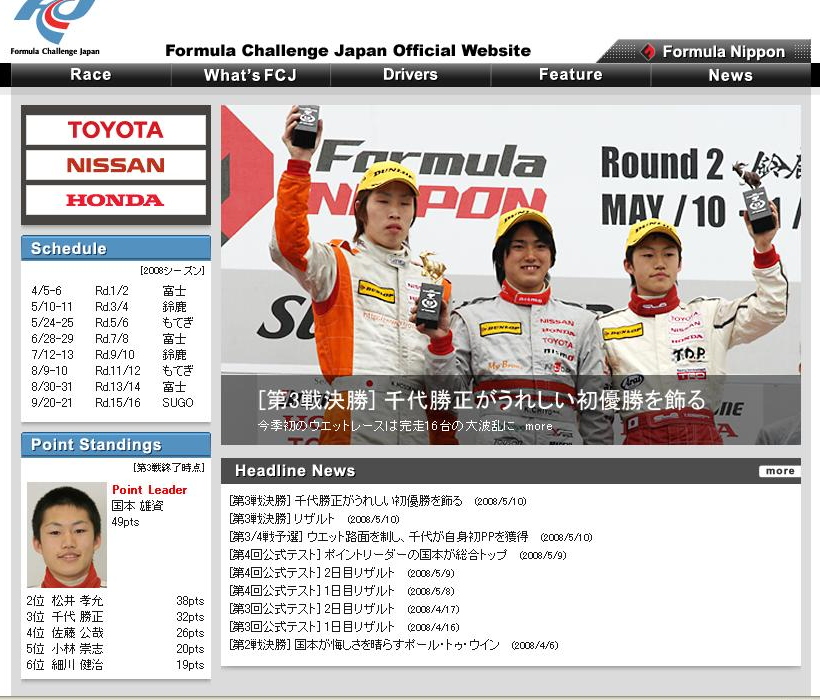This screenshot has width=820, height=700.
Task: Open point leader driver photo
Action: coord(67,535)
